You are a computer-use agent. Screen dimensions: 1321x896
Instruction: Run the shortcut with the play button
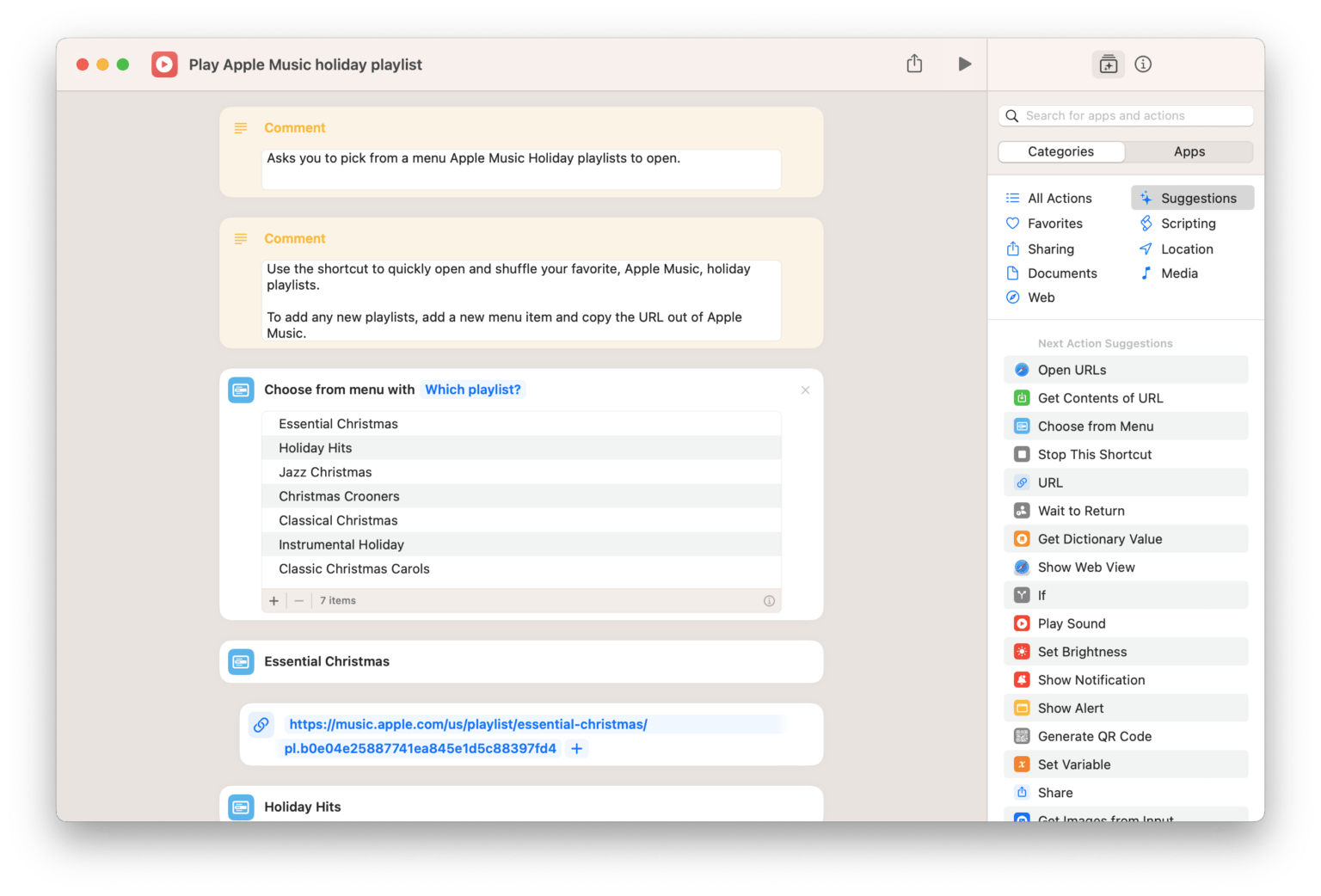pos(964,64)
